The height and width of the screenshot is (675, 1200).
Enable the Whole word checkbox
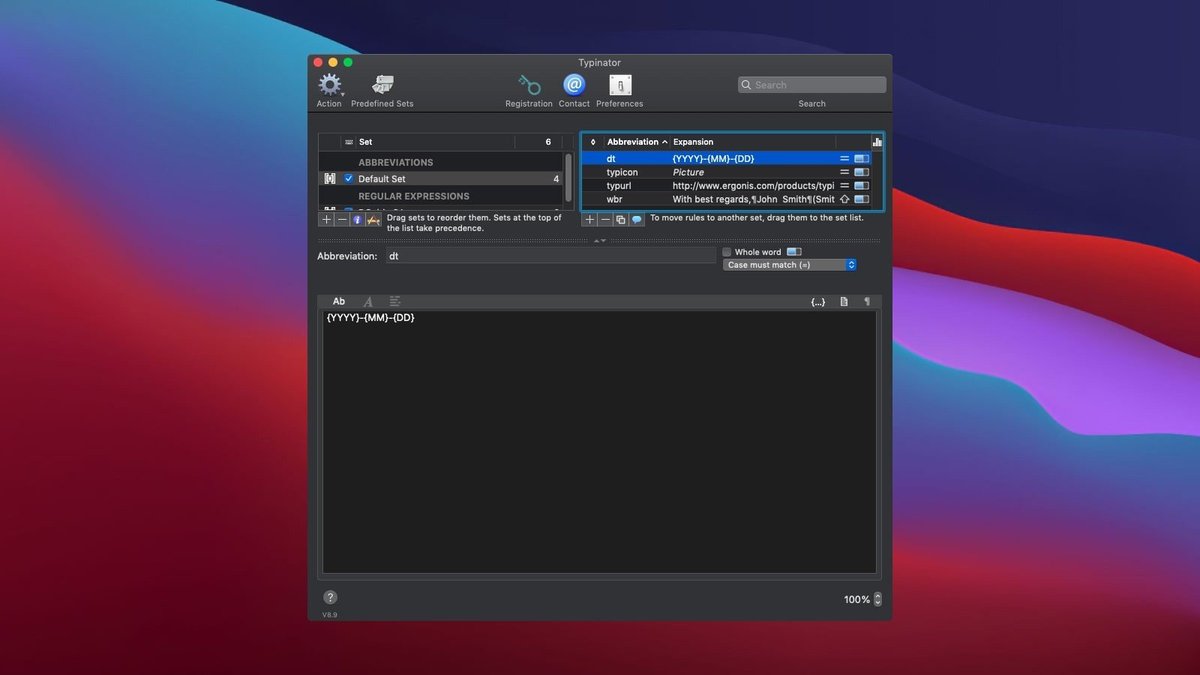726,251
